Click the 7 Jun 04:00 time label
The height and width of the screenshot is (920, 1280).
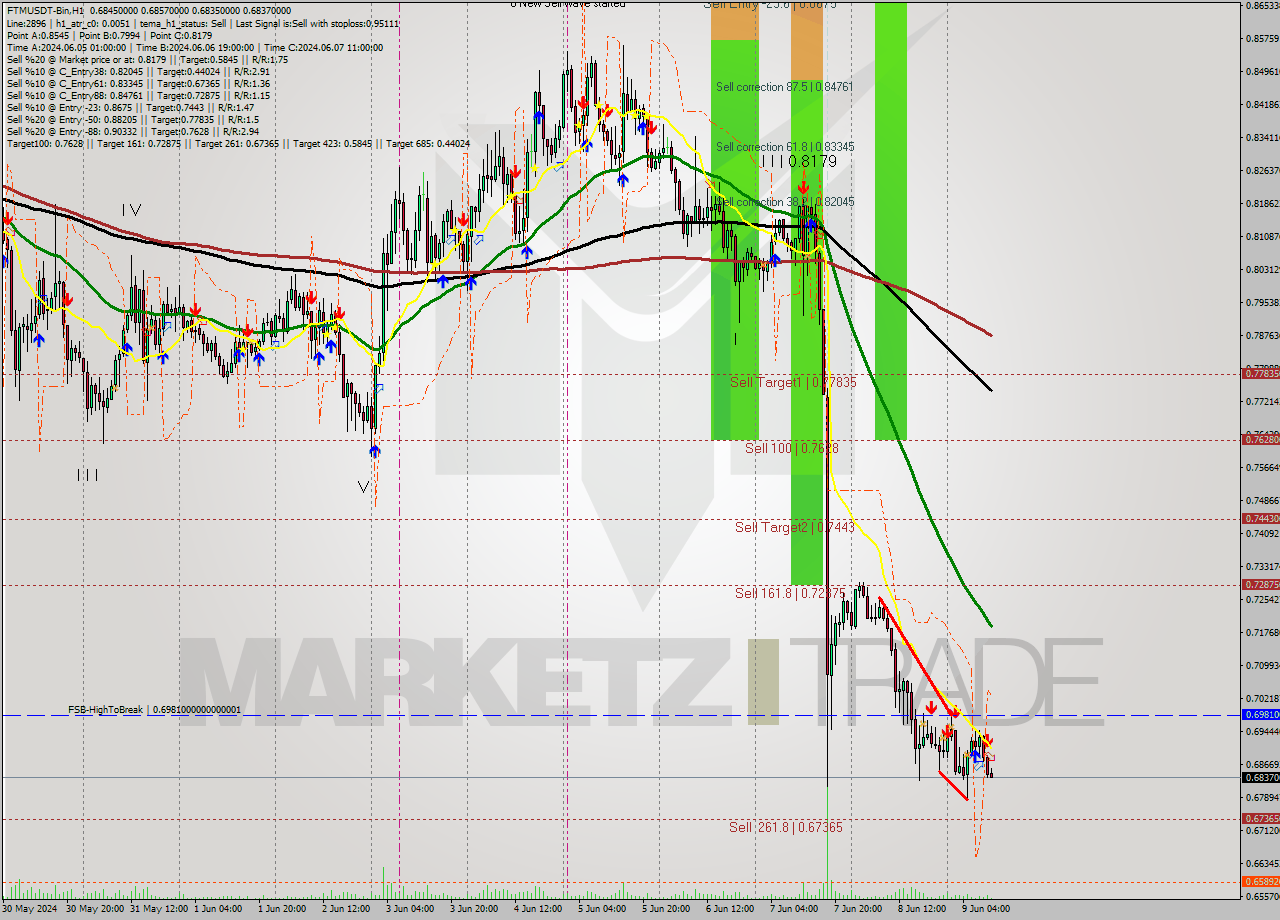[x=795, y=909]
